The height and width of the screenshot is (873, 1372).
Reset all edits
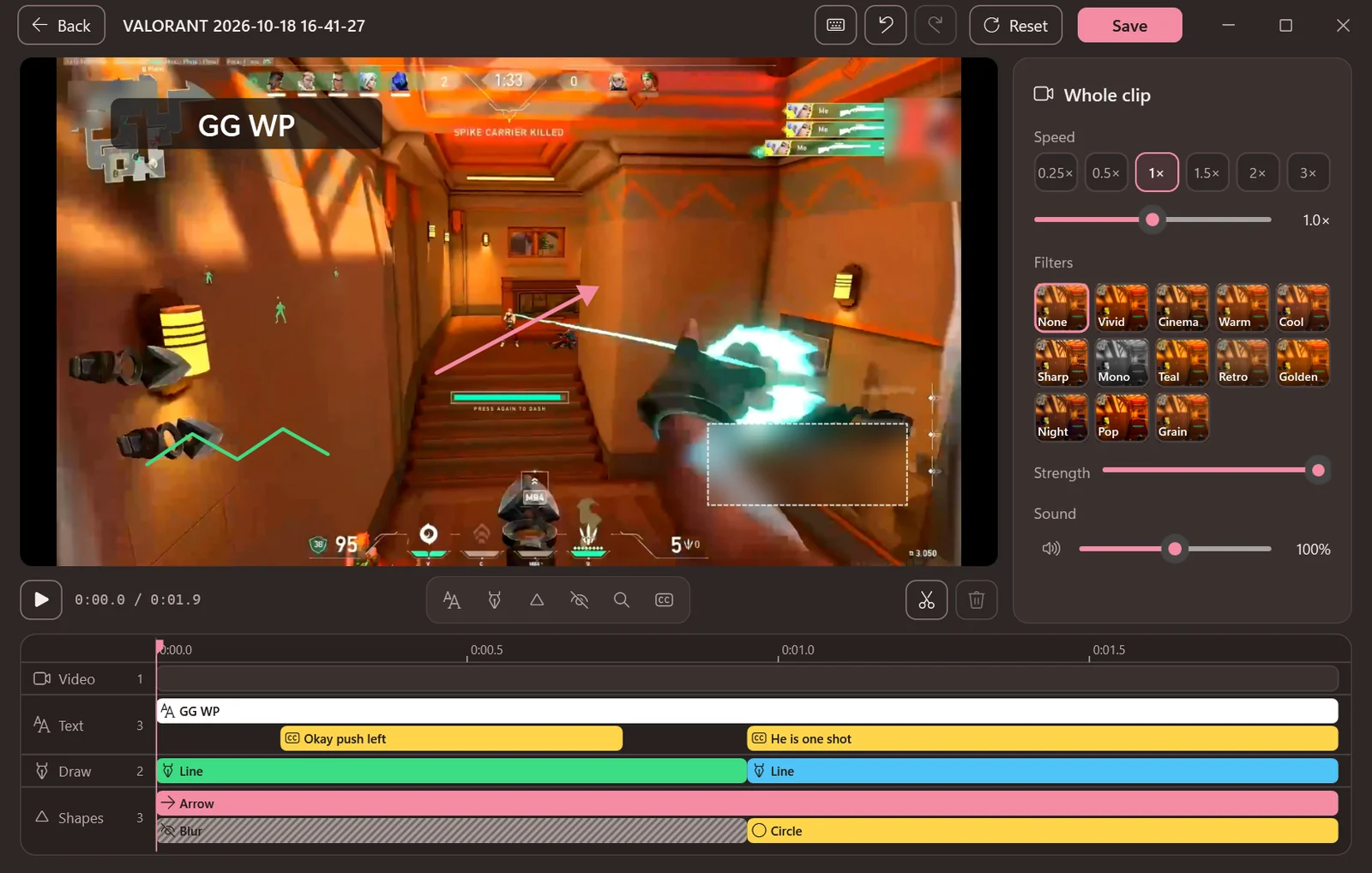tap(1015, 25)
